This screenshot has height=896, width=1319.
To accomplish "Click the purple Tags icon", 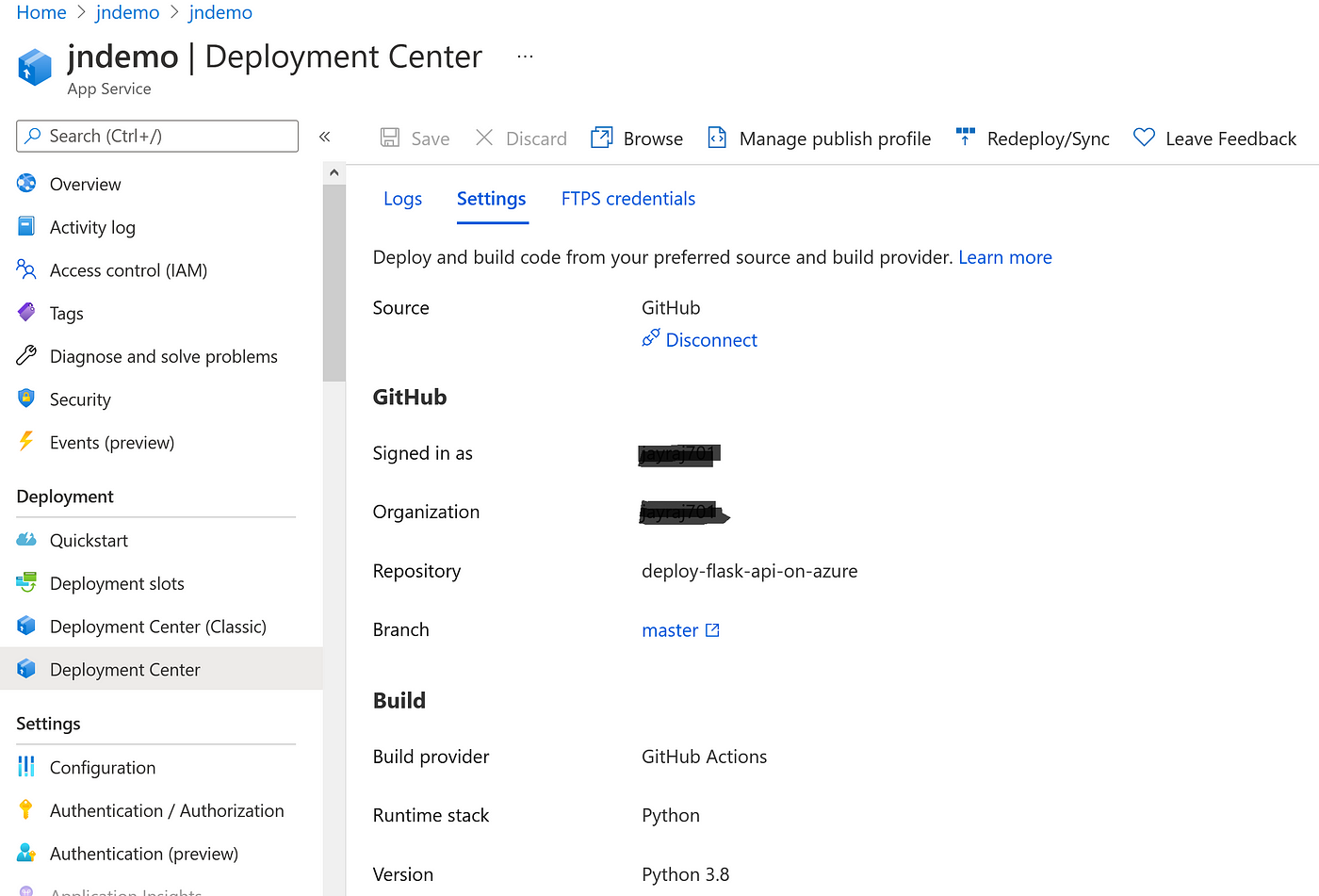I will pyautogui.click(x=26, y=312).
